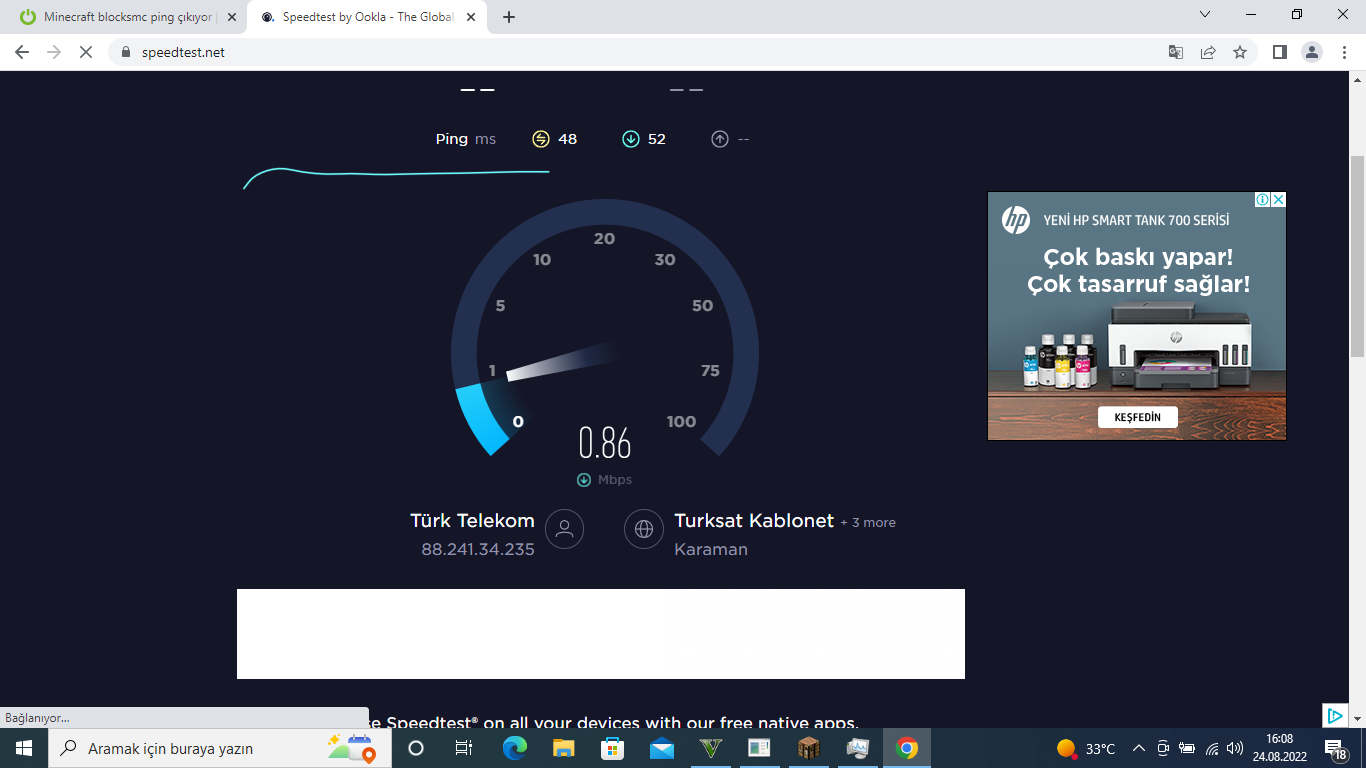Switch to Chrome in the taskbar
Screen dimensions: 1366x768
tap(907, 748)
